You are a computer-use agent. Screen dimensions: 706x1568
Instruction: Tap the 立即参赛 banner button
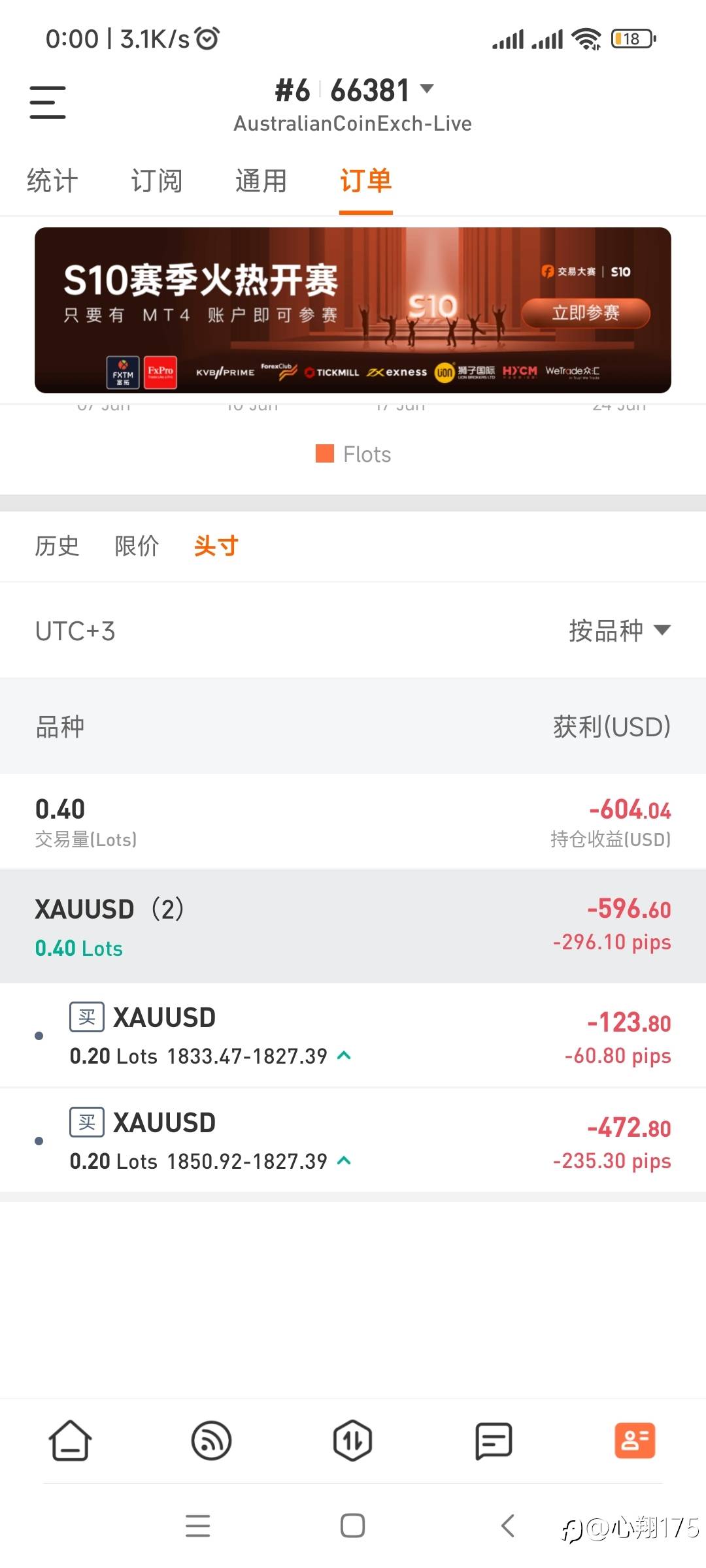tap(586, 313)
